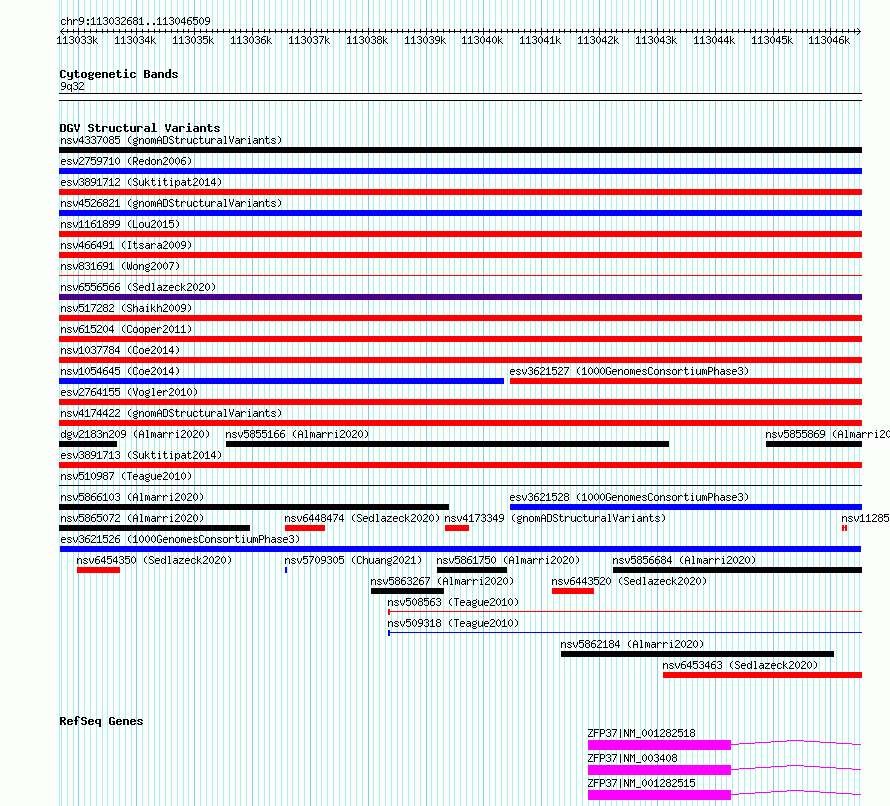Click the 9q32 cytogenetic band label
This screenshot has height=806, width=890.
(x=72, y=86)
